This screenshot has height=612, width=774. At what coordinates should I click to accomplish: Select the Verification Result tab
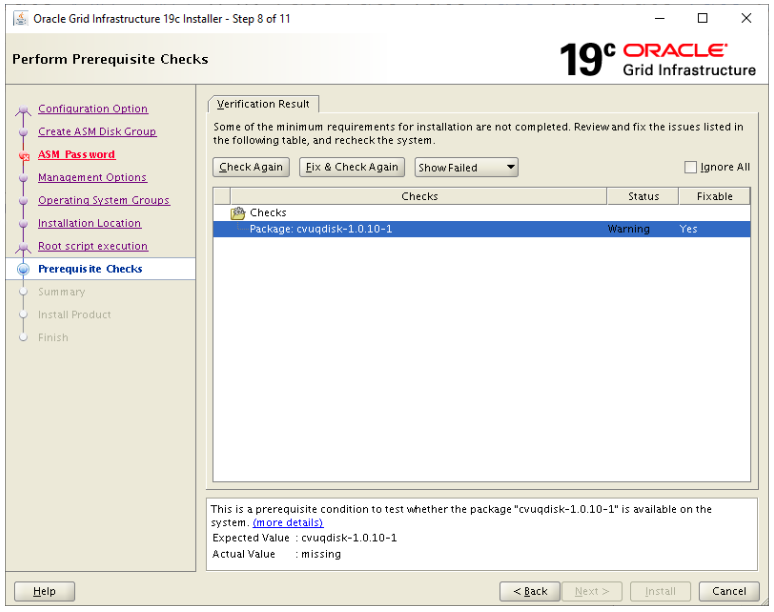tap(263, 104)
